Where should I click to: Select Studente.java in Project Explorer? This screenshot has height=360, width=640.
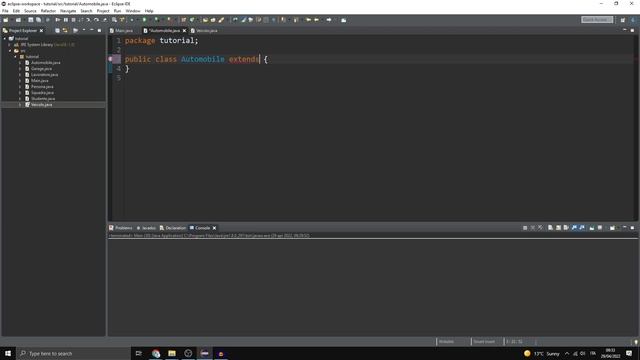point(43,98)
